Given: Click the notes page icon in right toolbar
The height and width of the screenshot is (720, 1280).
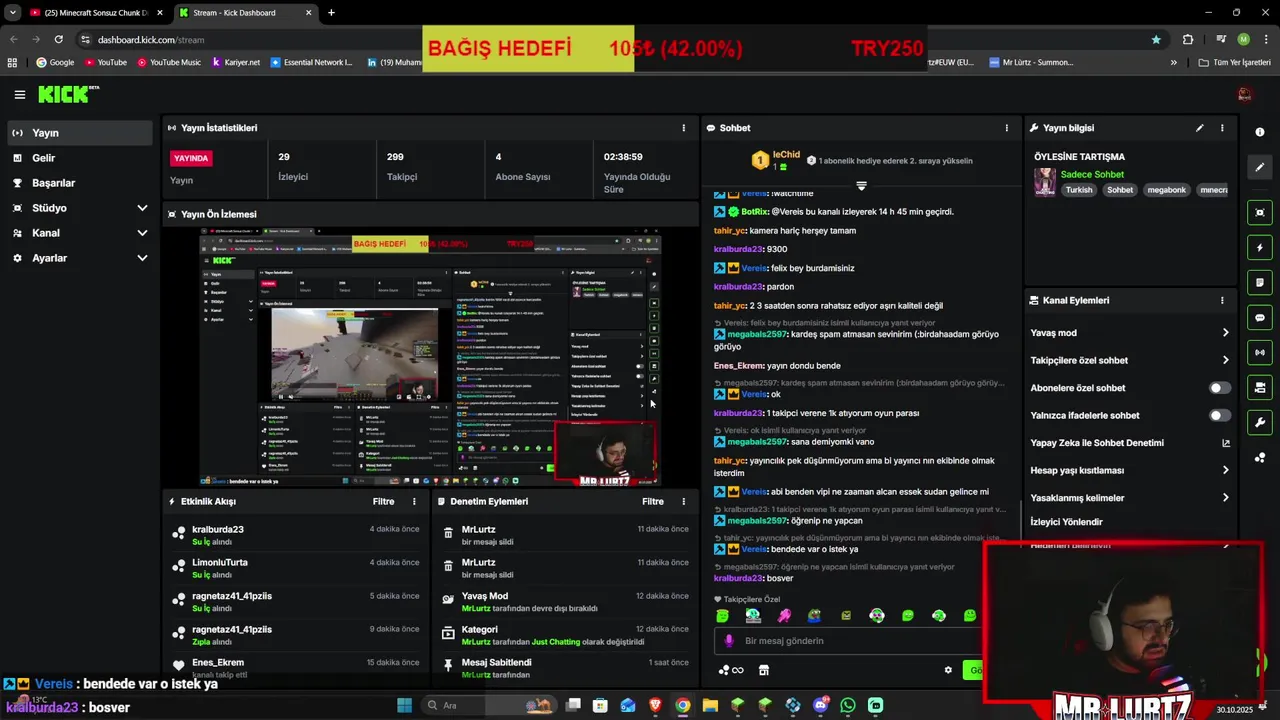Looking at the screenshot, I should click(x=1260, y=282).
